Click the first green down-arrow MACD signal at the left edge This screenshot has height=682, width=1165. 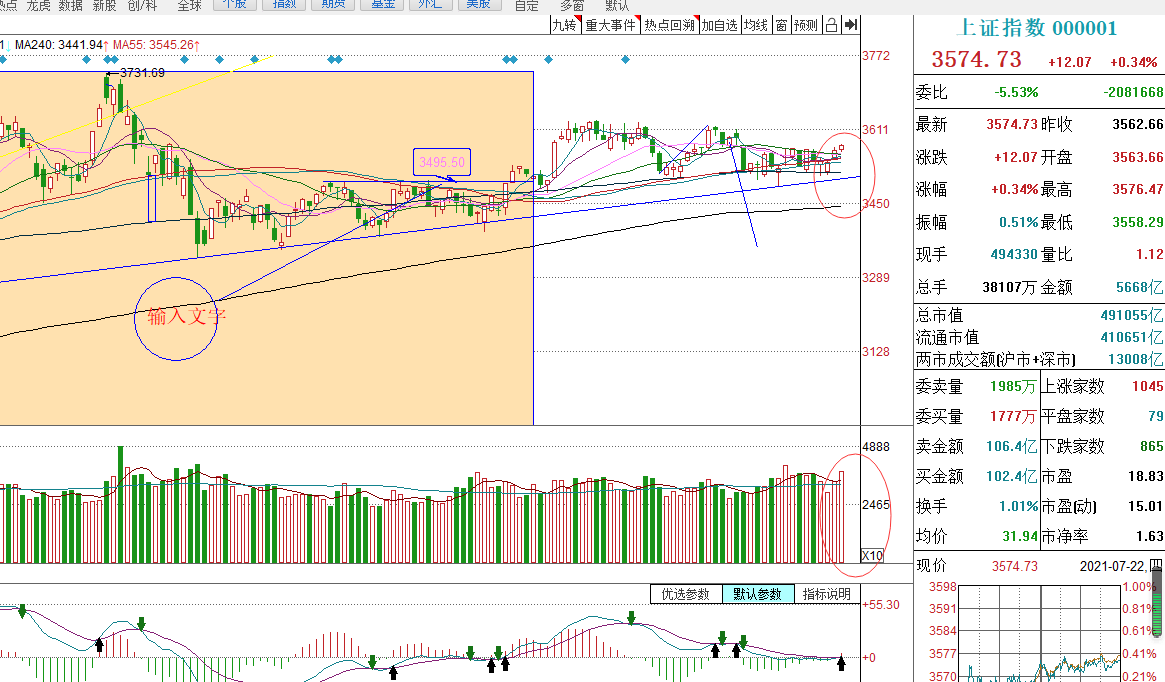pos(22,611)
